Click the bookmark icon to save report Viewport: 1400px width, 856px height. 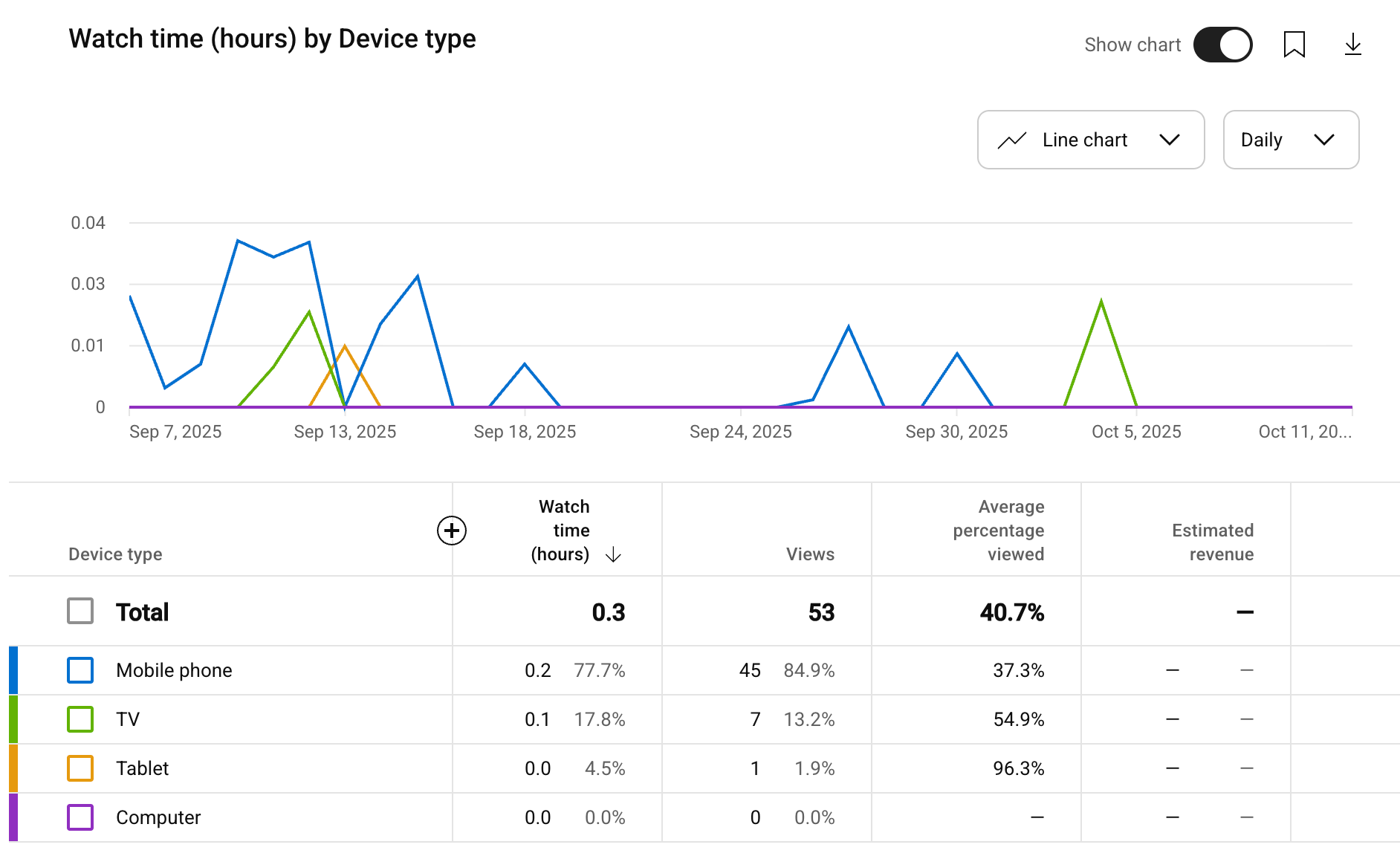(1294, 45)
